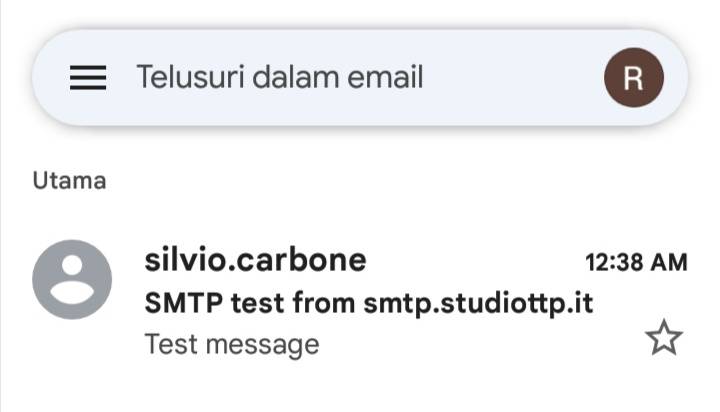Click the Utama inbox category label
The height and width of the screenshot is (412, 720).
69,181
